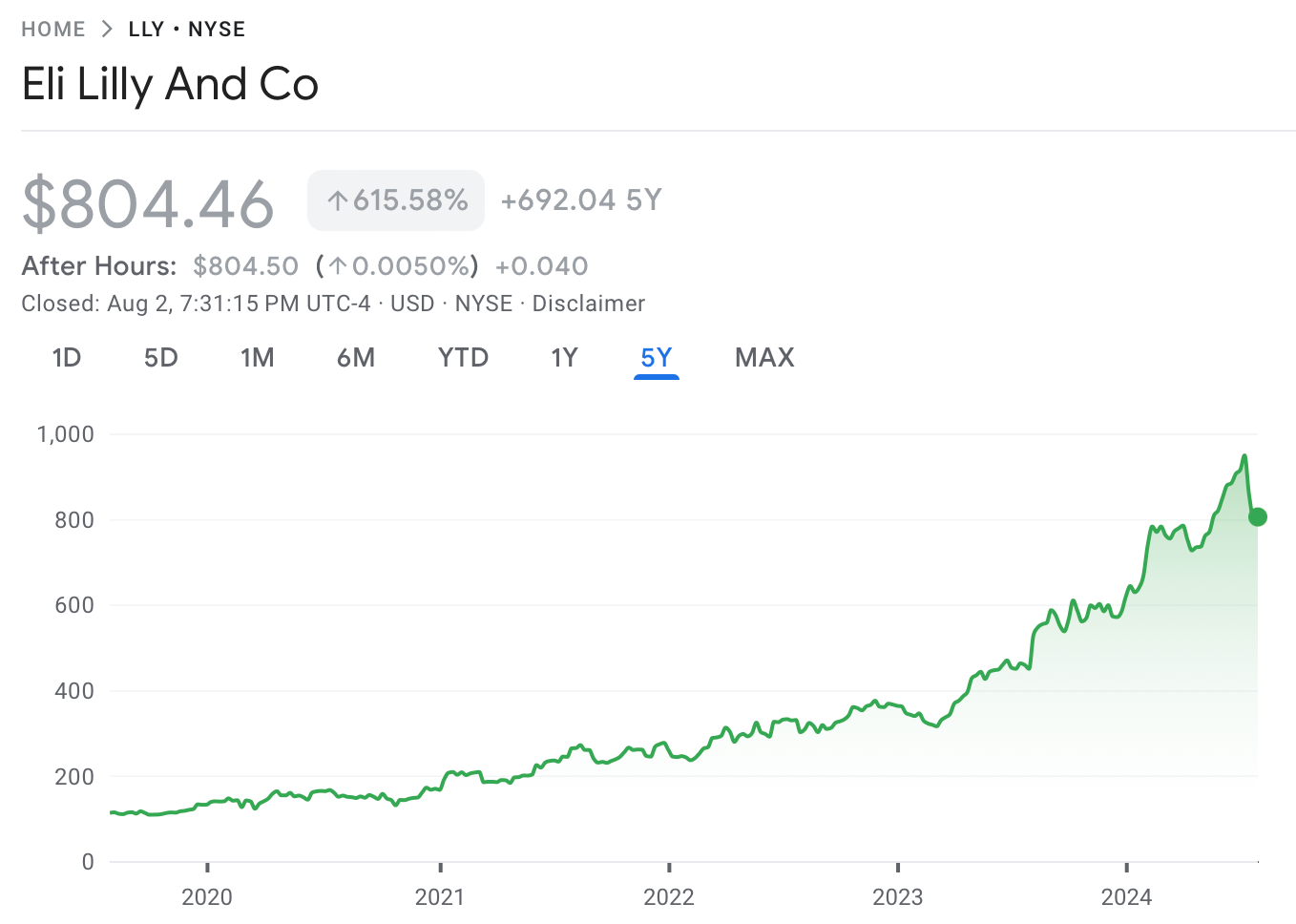Click the up arrow in the percentage badge

337,200
